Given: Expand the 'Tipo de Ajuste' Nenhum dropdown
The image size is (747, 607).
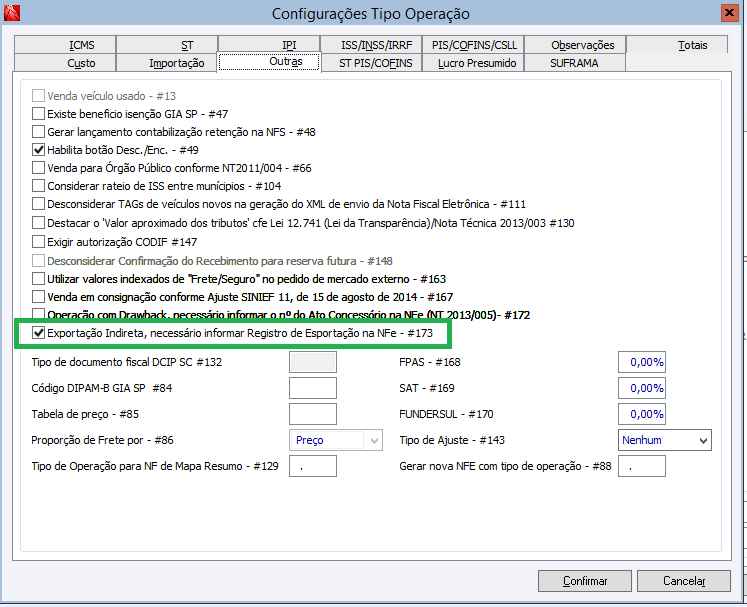Looking at the screenshot, I should point(703,440).
